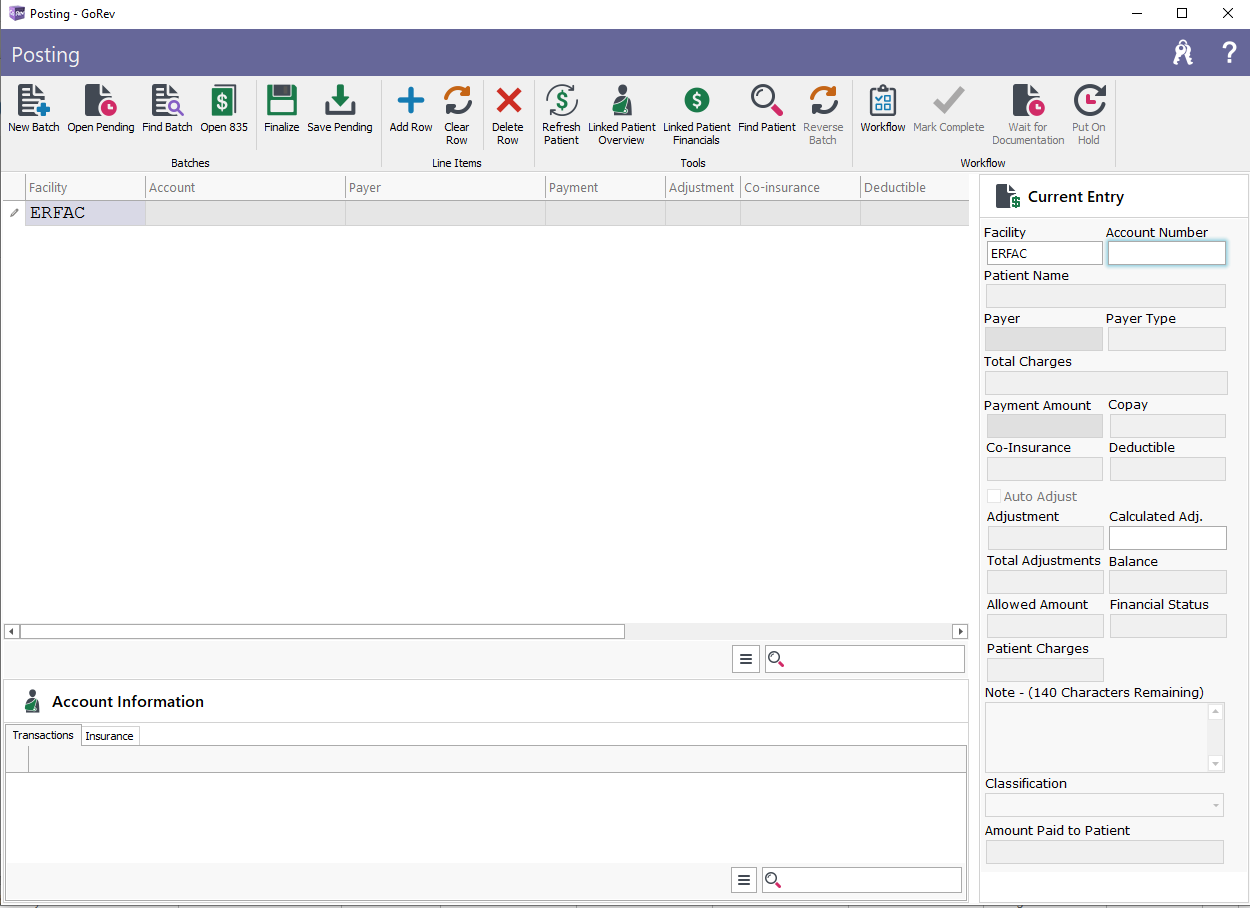The image size is (1250, 908).
Task: Click the Account Number field
Action: (1166, 253)
